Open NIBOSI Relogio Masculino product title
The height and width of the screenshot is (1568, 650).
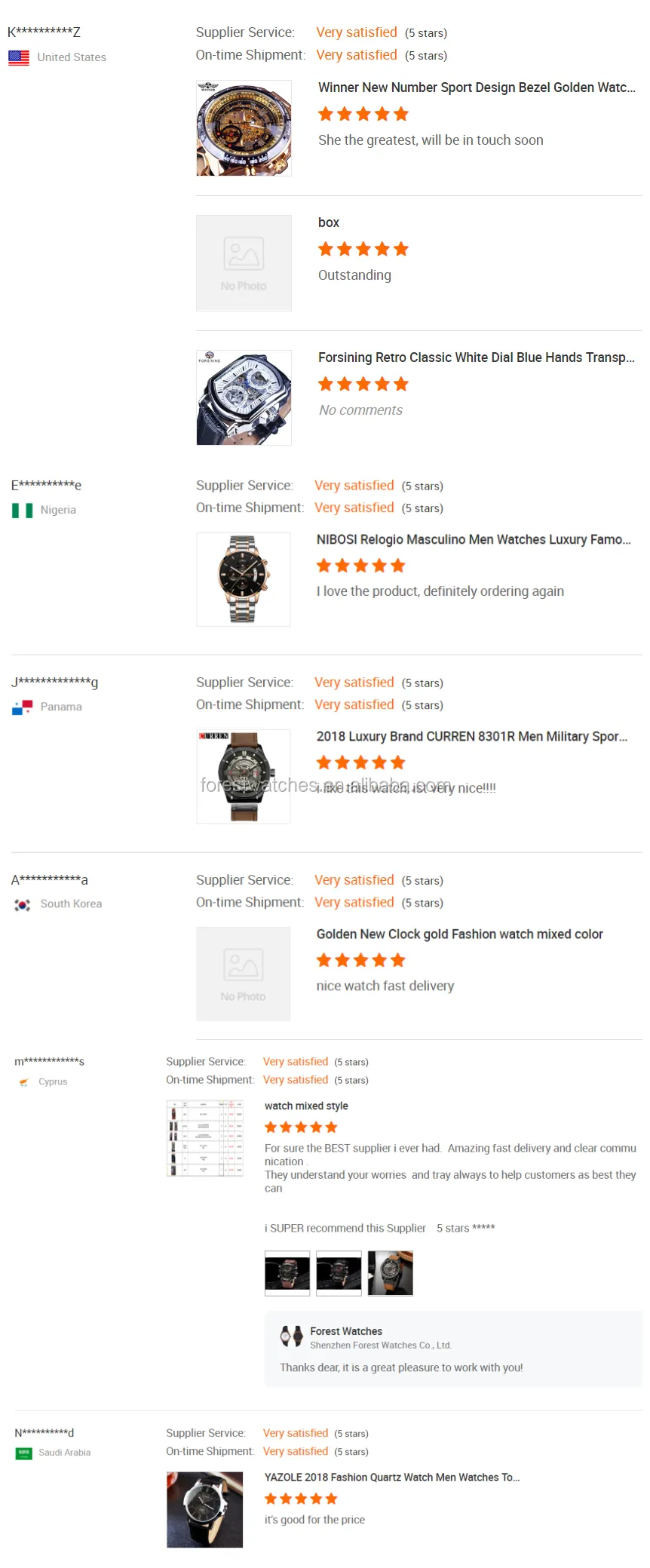474,540
